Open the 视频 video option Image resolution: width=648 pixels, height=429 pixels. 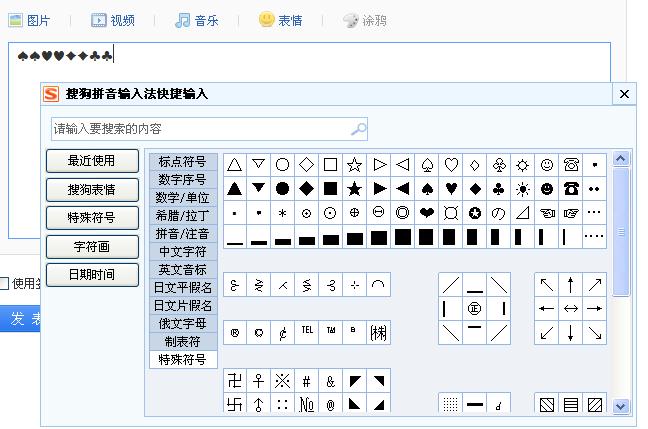113,20
